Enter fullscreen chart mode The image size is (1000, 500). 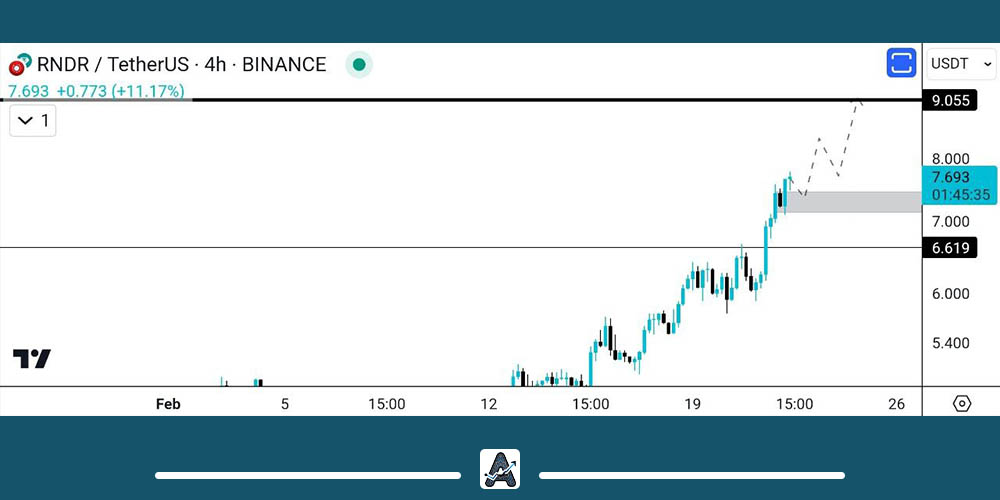(x=901, y=63)
